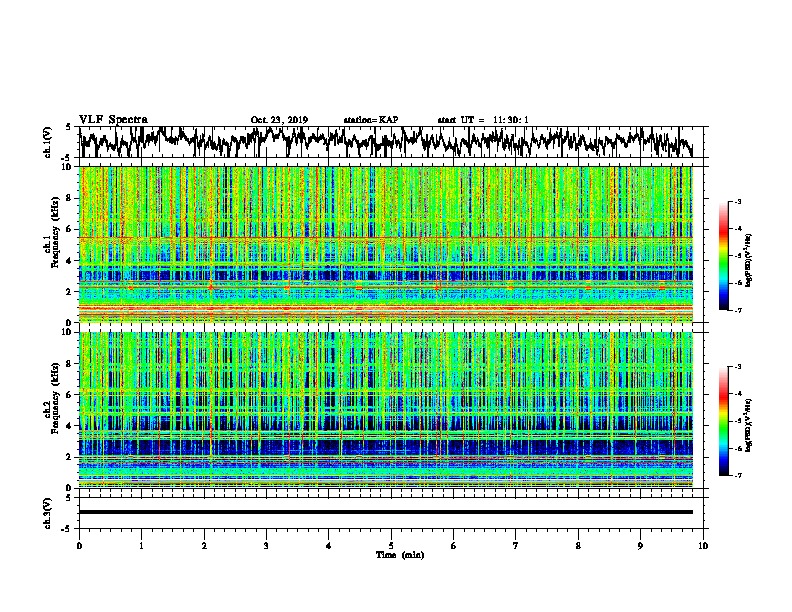Click the log(PSD) label of upper colorbar

[x=748, y=260]
